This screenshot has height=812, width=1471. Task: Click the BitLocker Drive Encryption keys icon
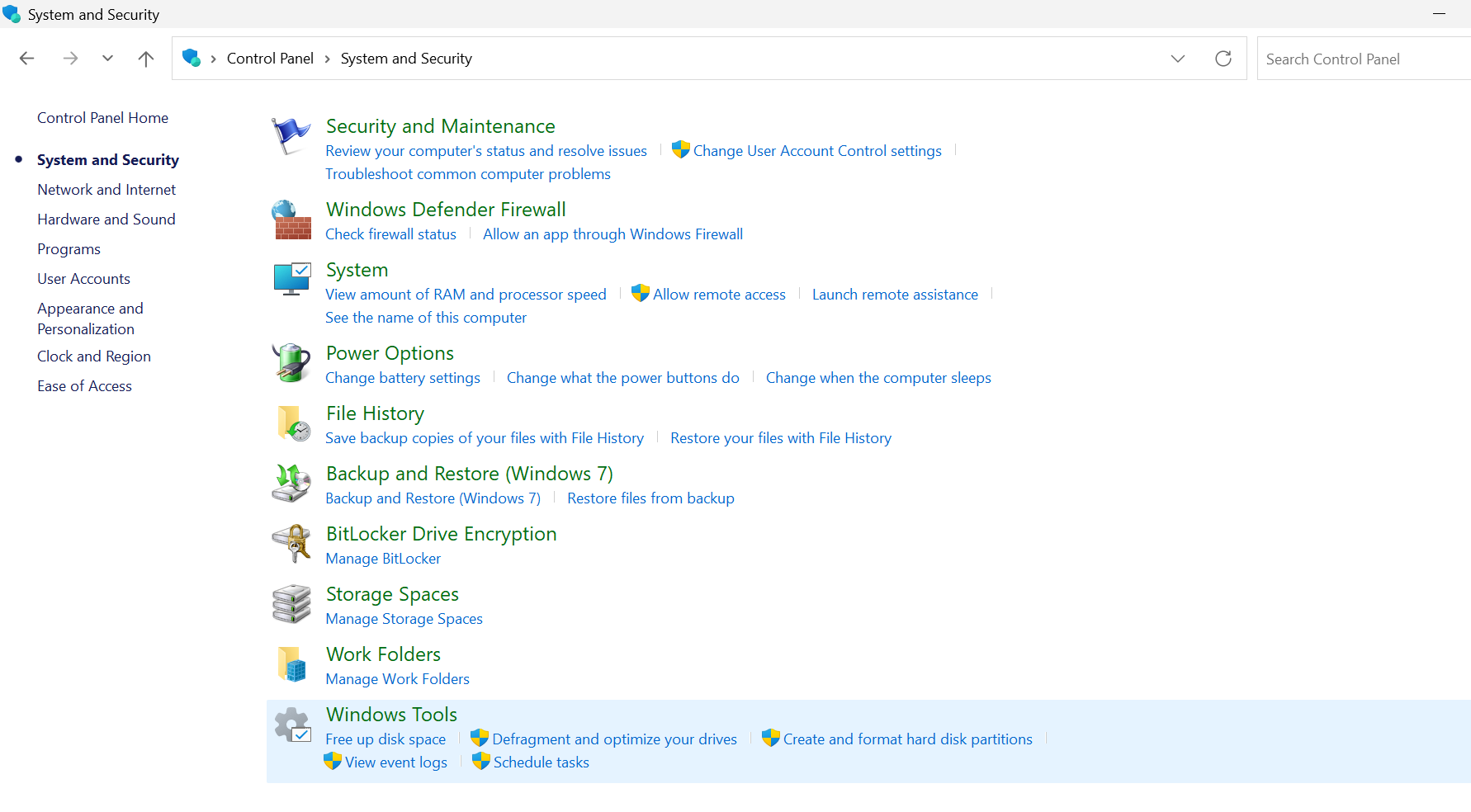291,544
